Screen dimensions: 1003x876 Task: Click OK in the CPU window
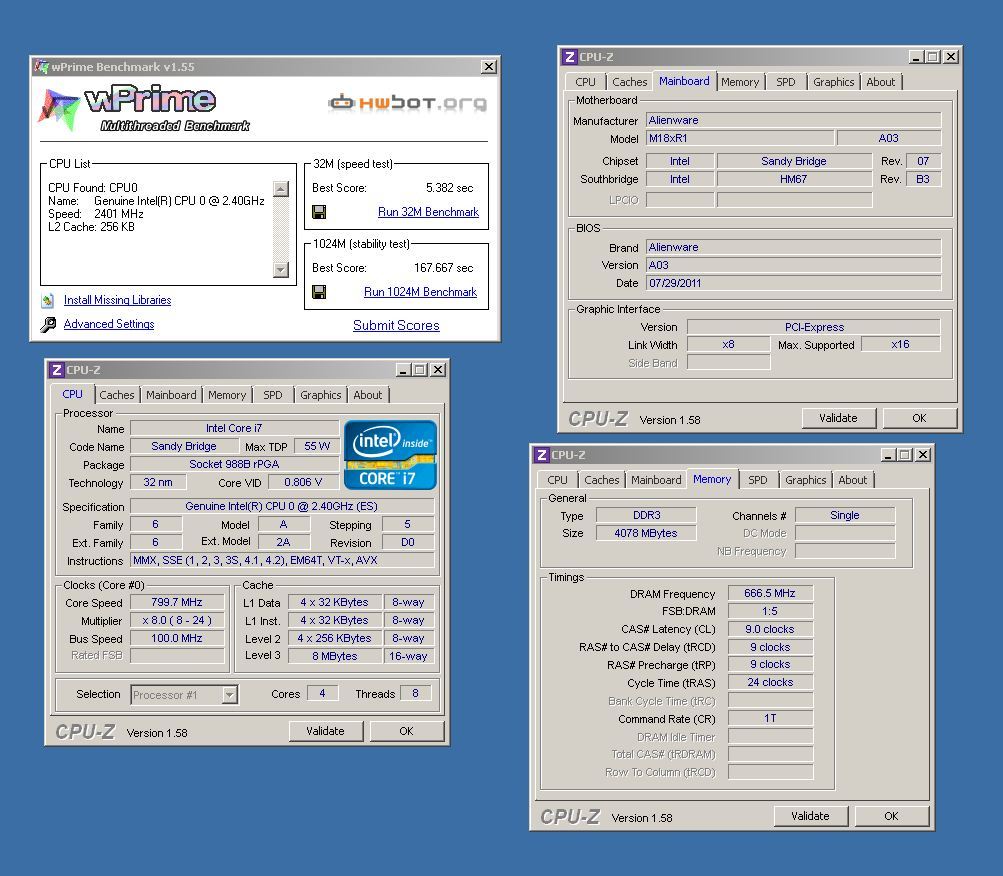pyautogui.click(x=406, y=731)
